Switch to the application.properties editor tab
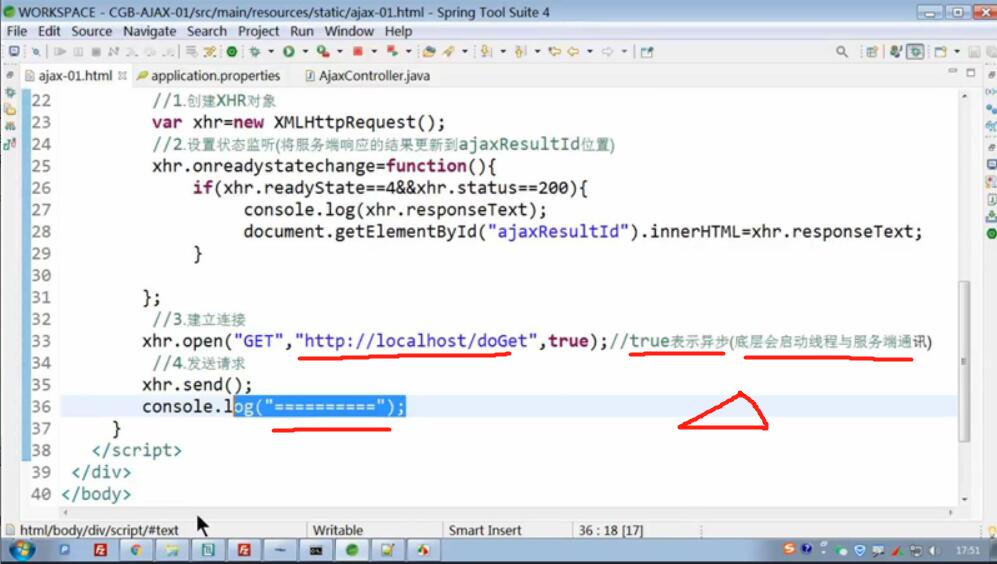997x564 pixels. click(209, 76)
